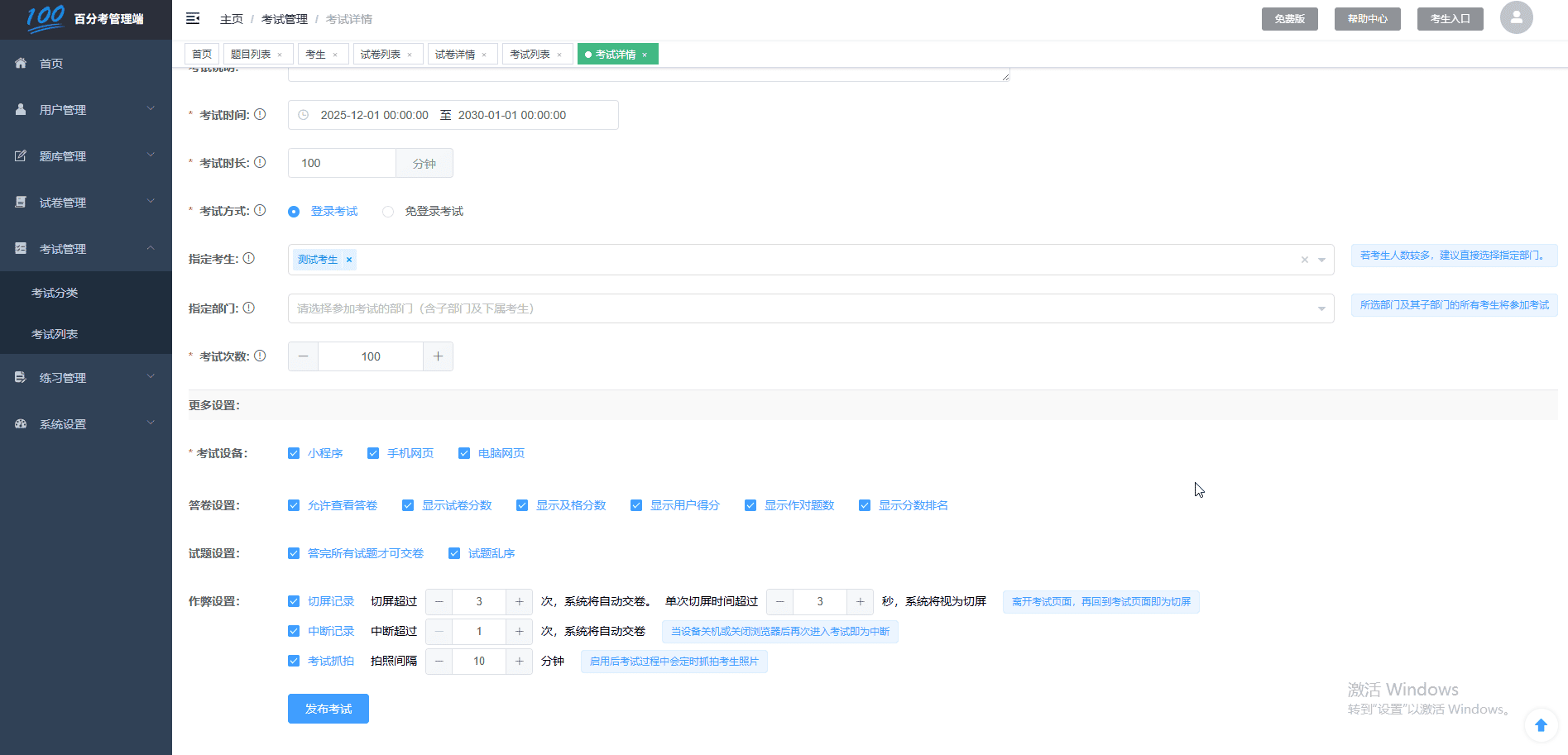Open the user avatar menu
Screen dimensions: 1568x755
click(x=1516, y=17)
